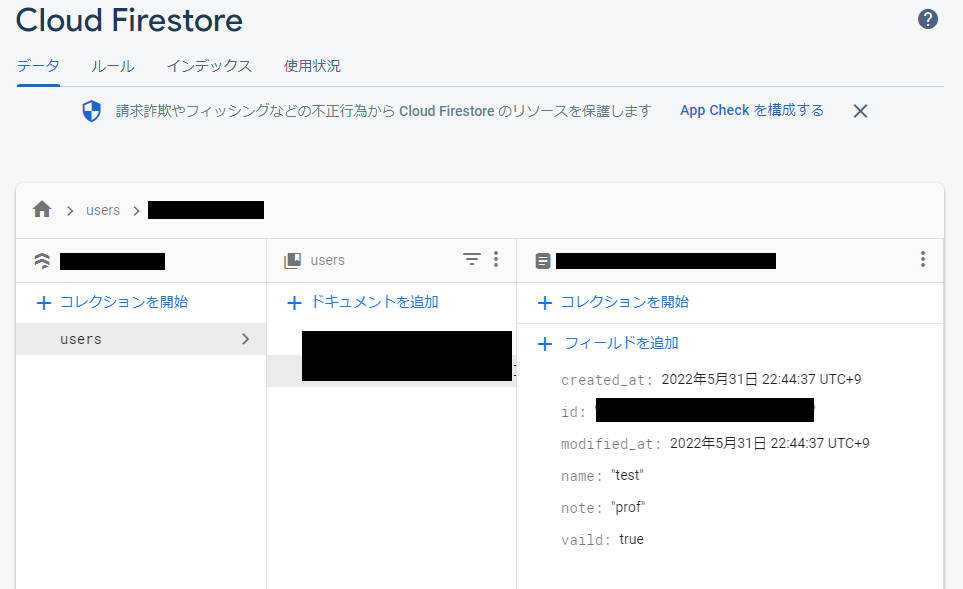Click the users title in middle column header
The width and height of the screenshot is (963, 589).
(327, 260)
